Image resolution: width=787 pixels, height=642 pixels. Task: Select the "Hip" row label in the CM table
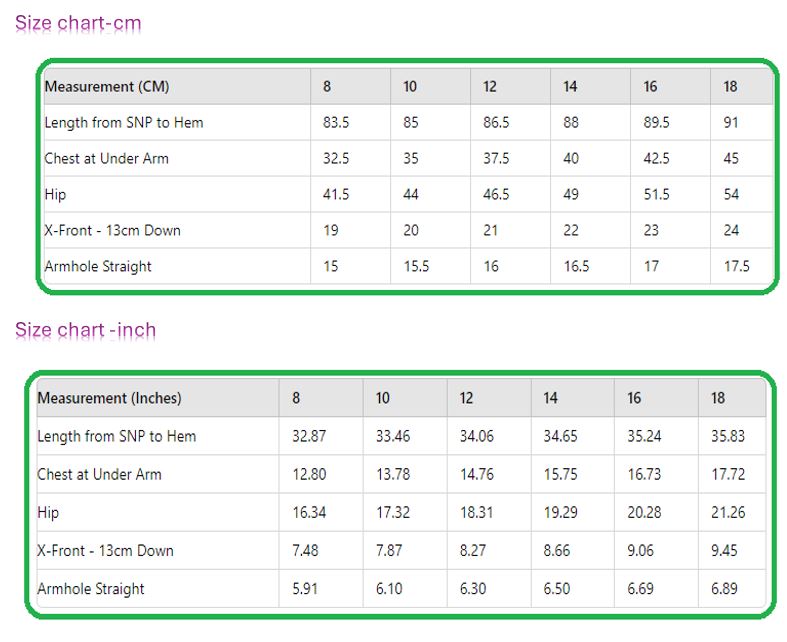(x=55, y=195)
